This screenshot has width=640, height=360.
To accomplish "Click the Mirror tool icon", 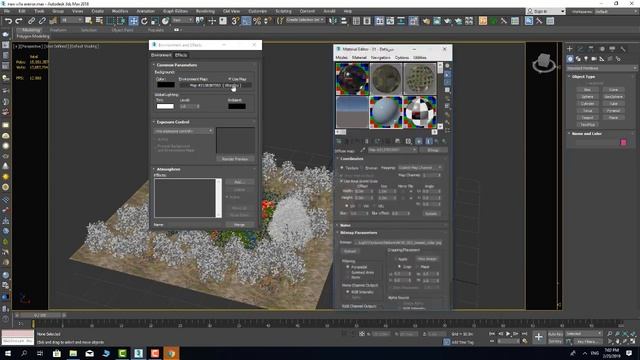I will (333, 21).
